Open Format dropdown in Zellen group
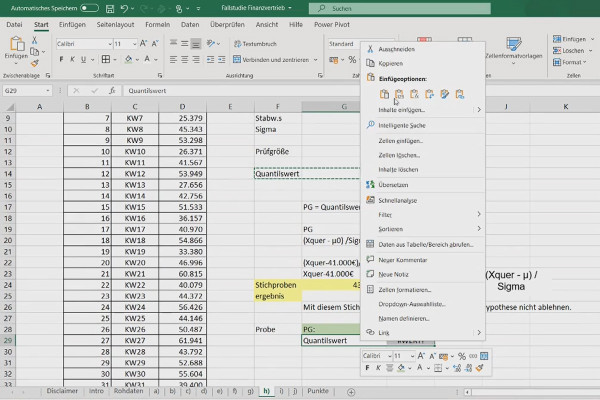 click(x=570, y=62)
